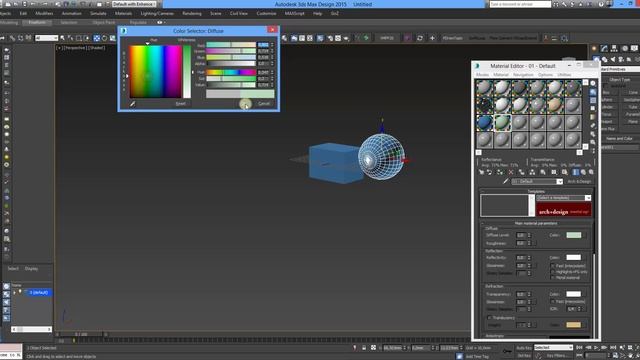Click Reset button in Color Selector
Screen dimensions: 640x360
180,104
